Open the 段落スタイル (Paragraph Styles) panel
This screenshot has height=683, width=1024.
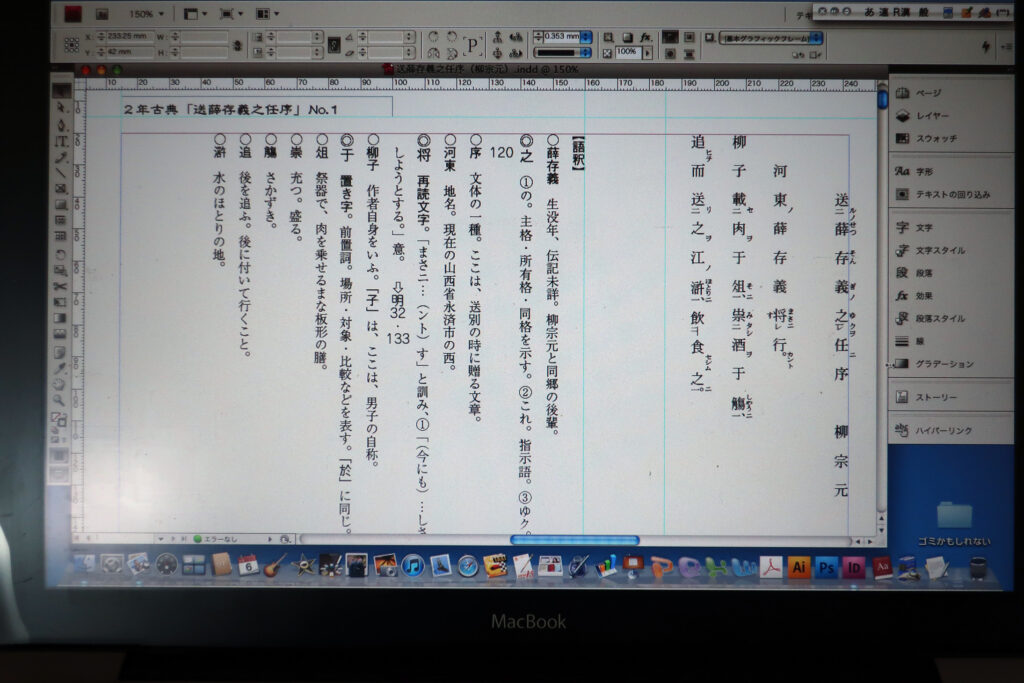click(941, 319)
